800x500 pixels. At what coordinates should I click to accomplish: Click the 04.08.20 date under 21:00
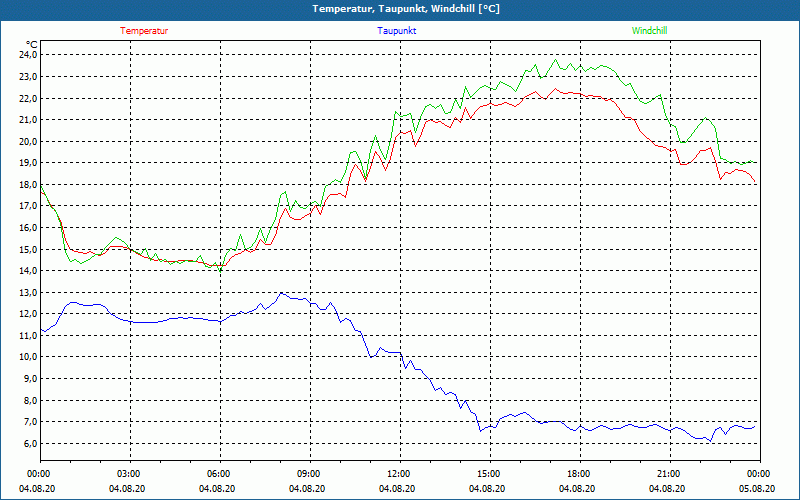(x=667, y=488)
